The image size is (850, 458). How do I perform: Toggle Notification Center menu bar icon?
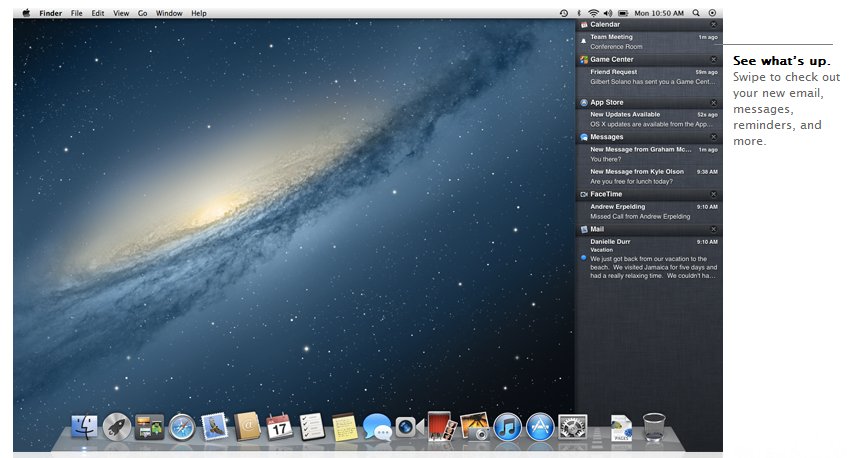pos(712,13)
